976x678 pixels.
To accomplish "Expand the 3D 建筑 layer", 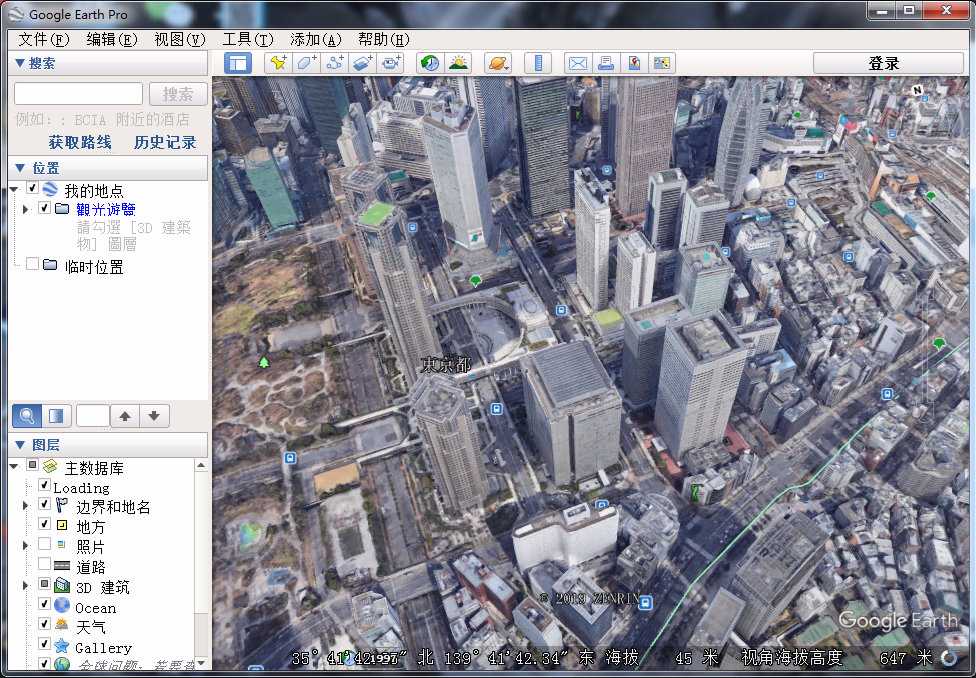I will [26, 586].
